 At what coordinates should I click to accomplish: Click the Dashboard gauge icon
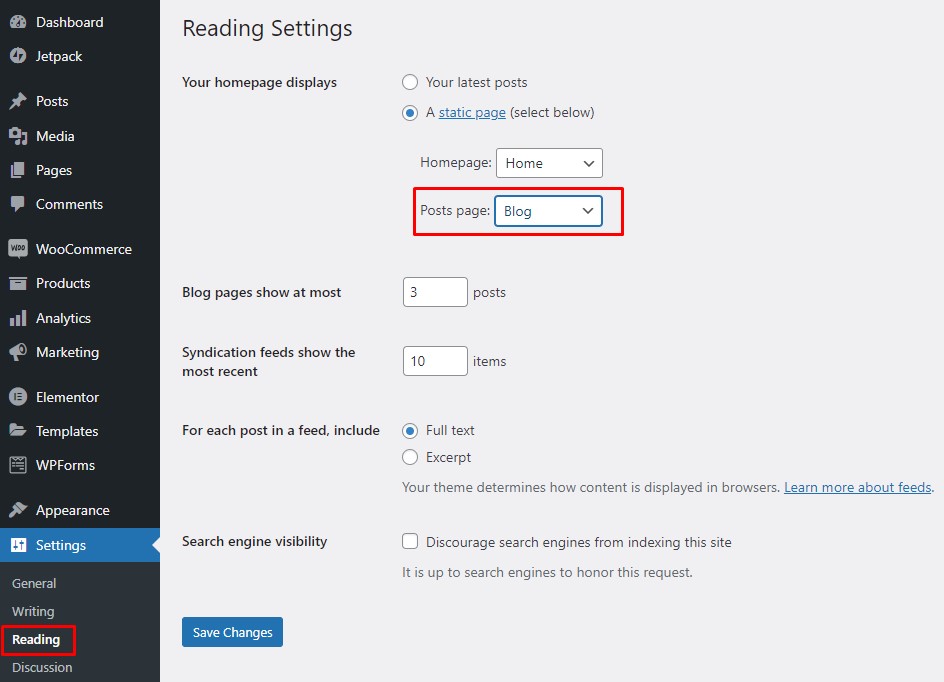click(18, 22)
